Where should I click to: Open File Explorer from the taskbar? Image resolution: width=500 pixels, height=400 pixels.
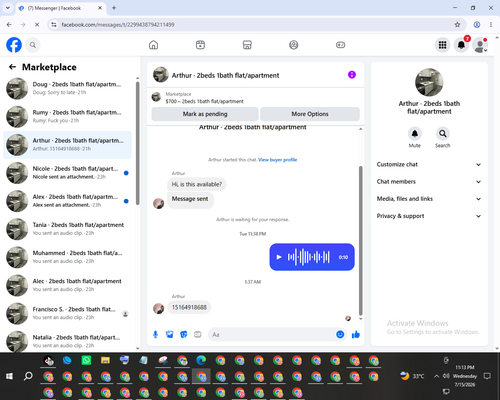pyautogui.click(x=105, y=360)
